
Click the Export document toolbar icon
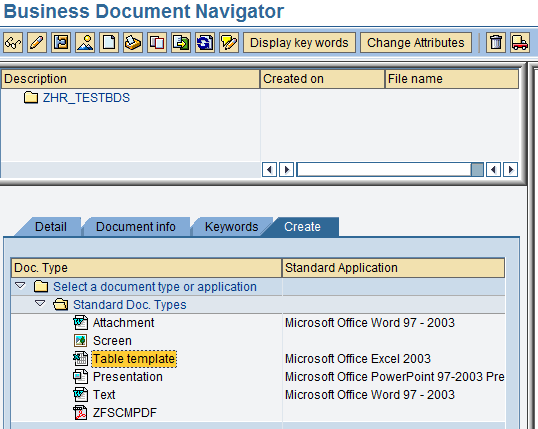tap(181, 43)
